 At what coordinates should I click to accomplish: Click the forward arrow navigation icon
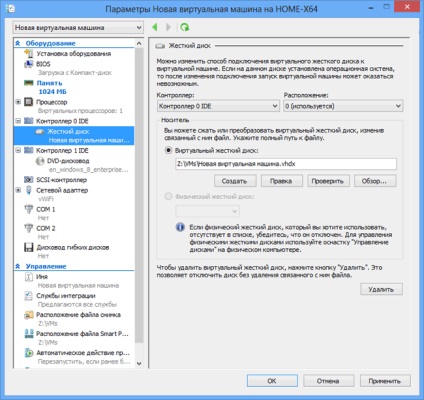click(x=168, y=27)
